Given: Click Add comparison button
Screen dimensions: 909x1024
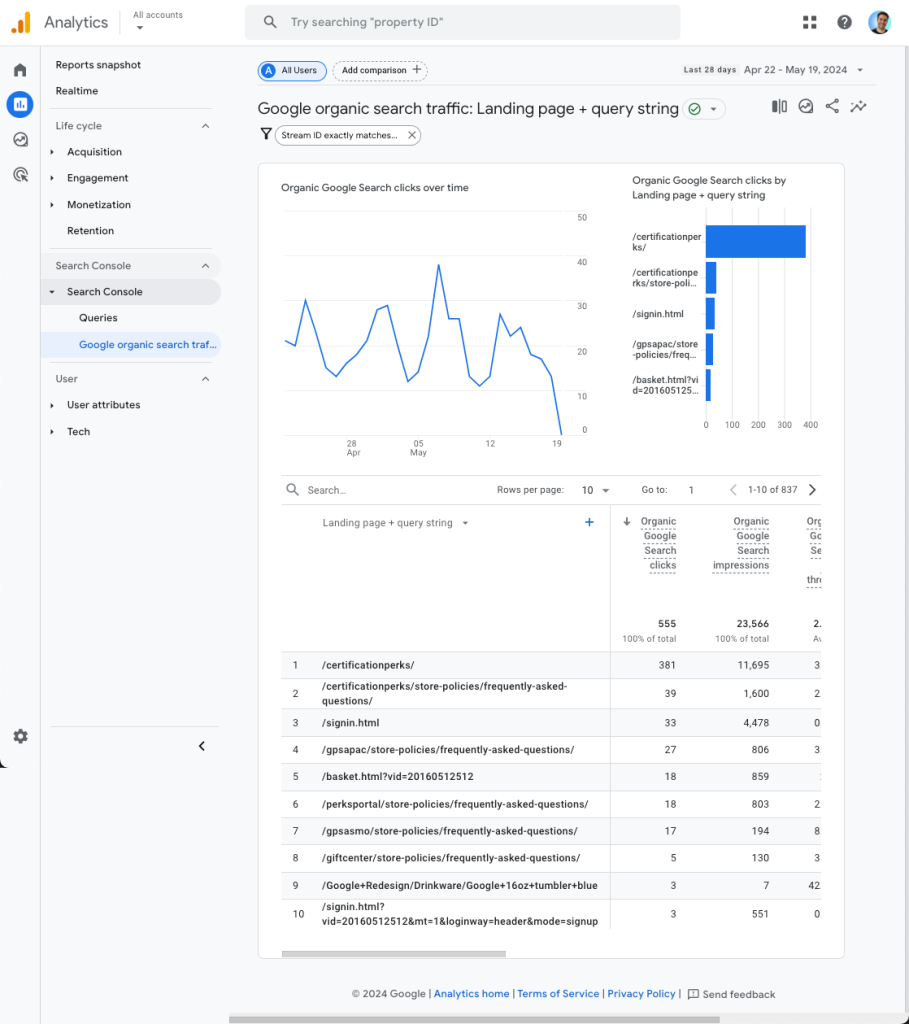Looking at the screenshot, I should 380,71.
